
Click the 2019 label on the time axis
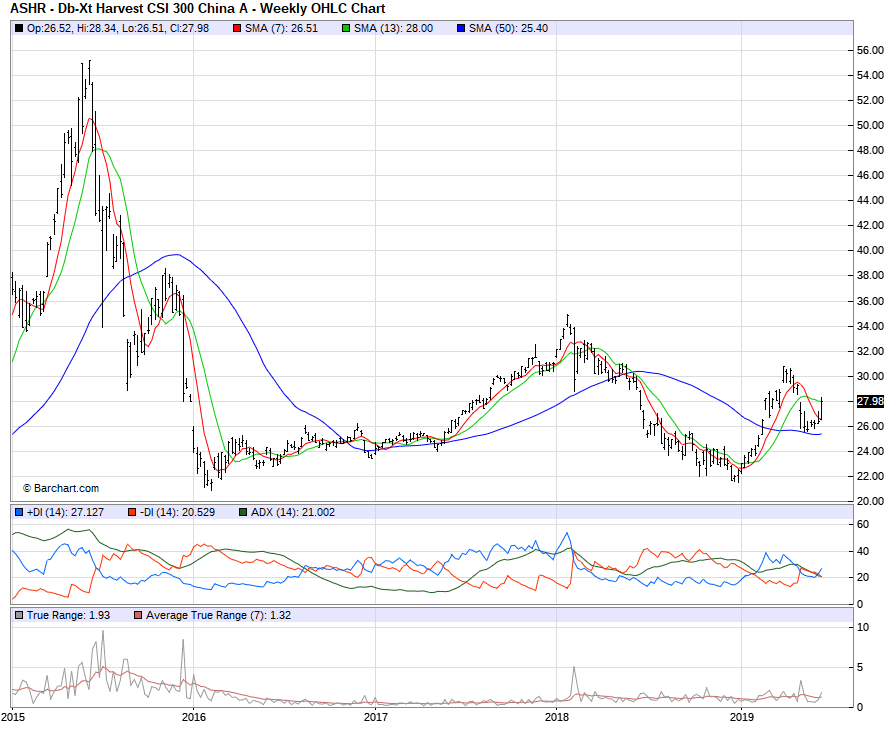coord(741,717)
